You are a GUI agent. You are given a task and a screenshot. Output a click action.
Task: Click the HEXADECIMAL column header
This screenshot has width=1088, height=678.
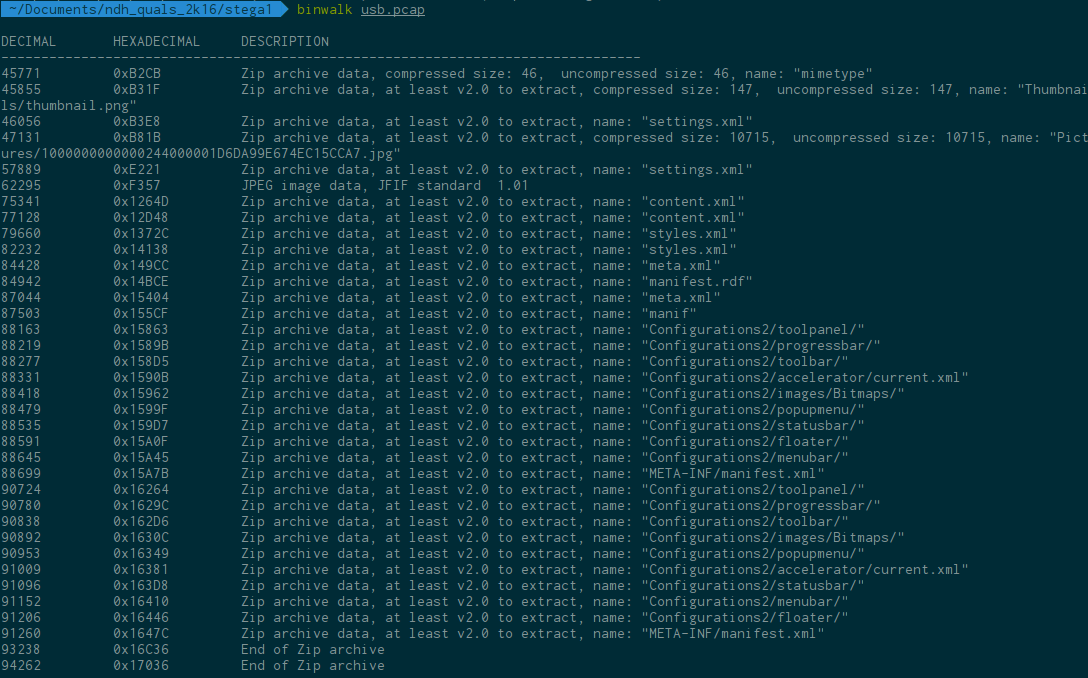pos(156,42)
